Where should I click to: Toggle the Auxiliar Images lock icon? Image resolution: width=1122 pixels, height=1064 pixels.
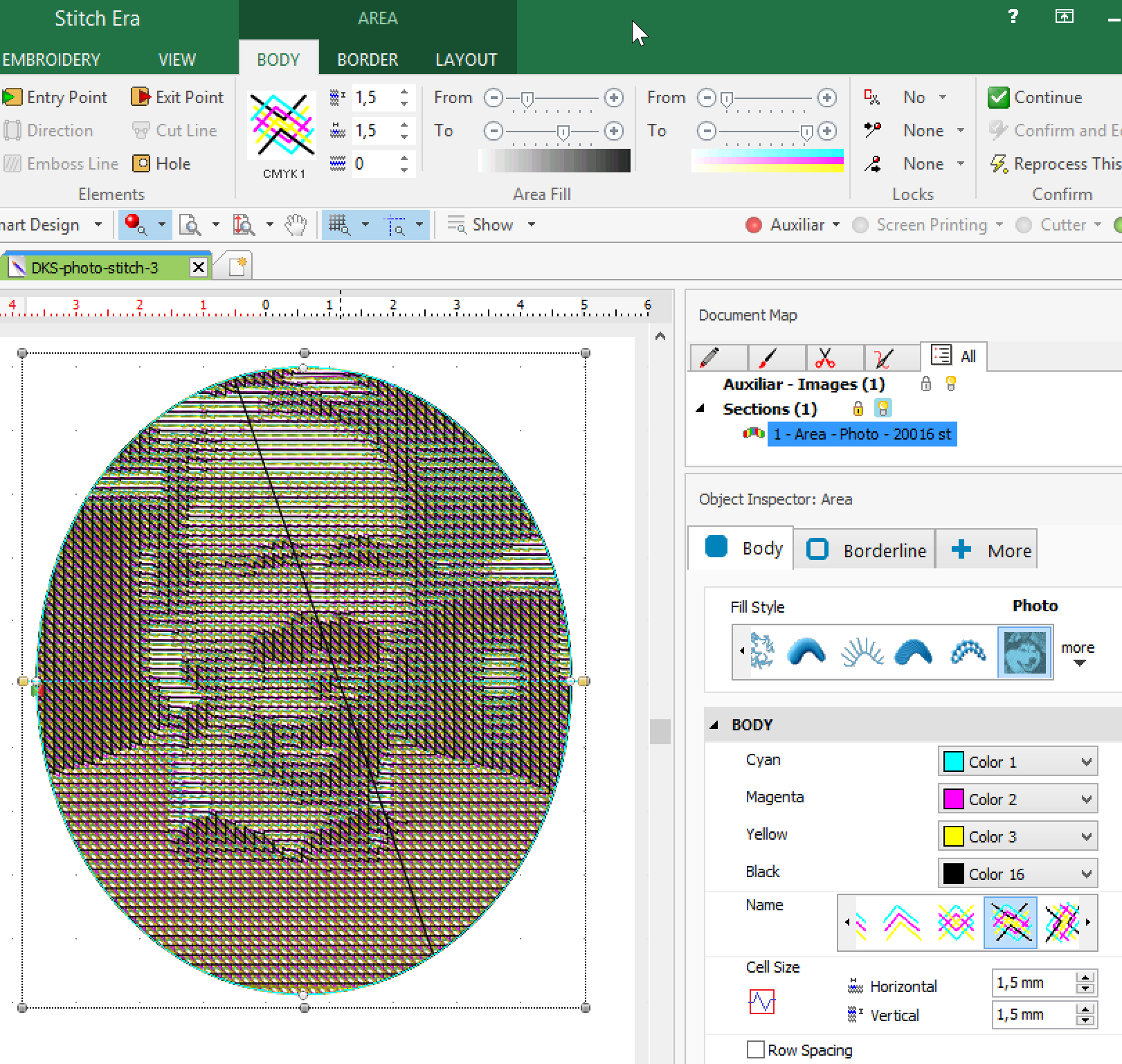coord(926,384)
